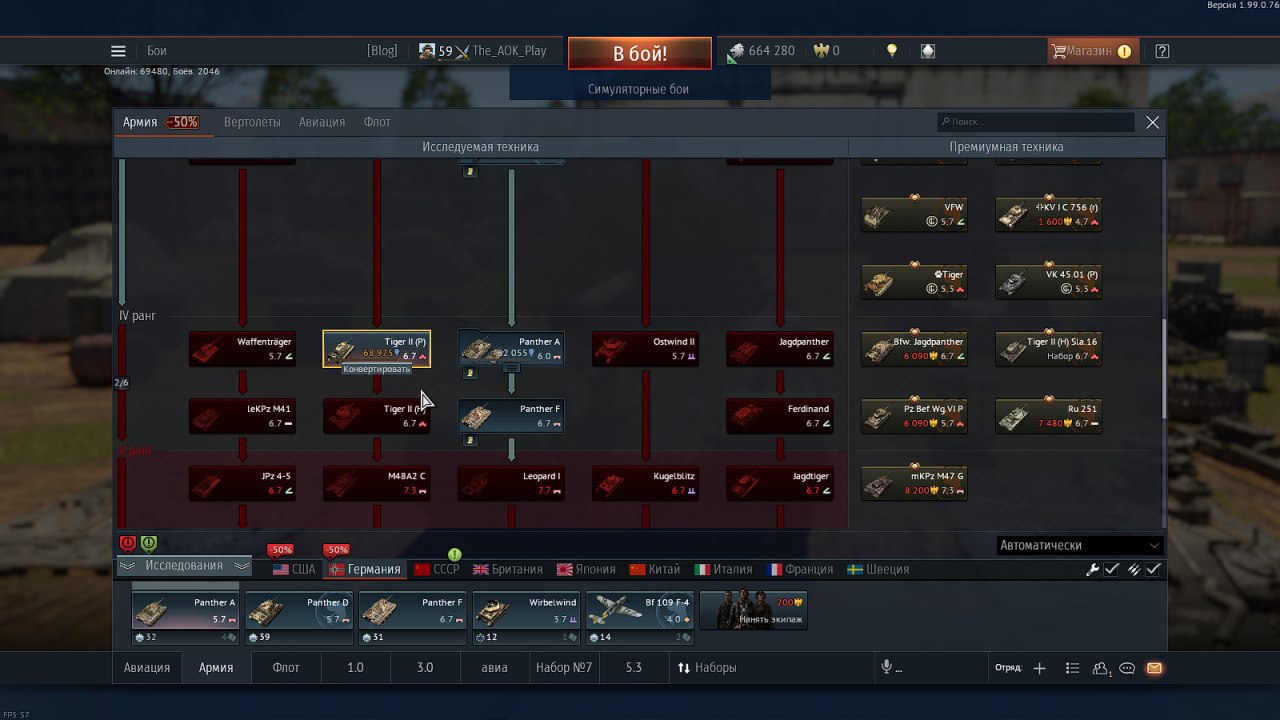Select the Ostwind II vehicle card
This screenshot has height=720, width=1280.
pyautogui.click(x=646, y=349)
